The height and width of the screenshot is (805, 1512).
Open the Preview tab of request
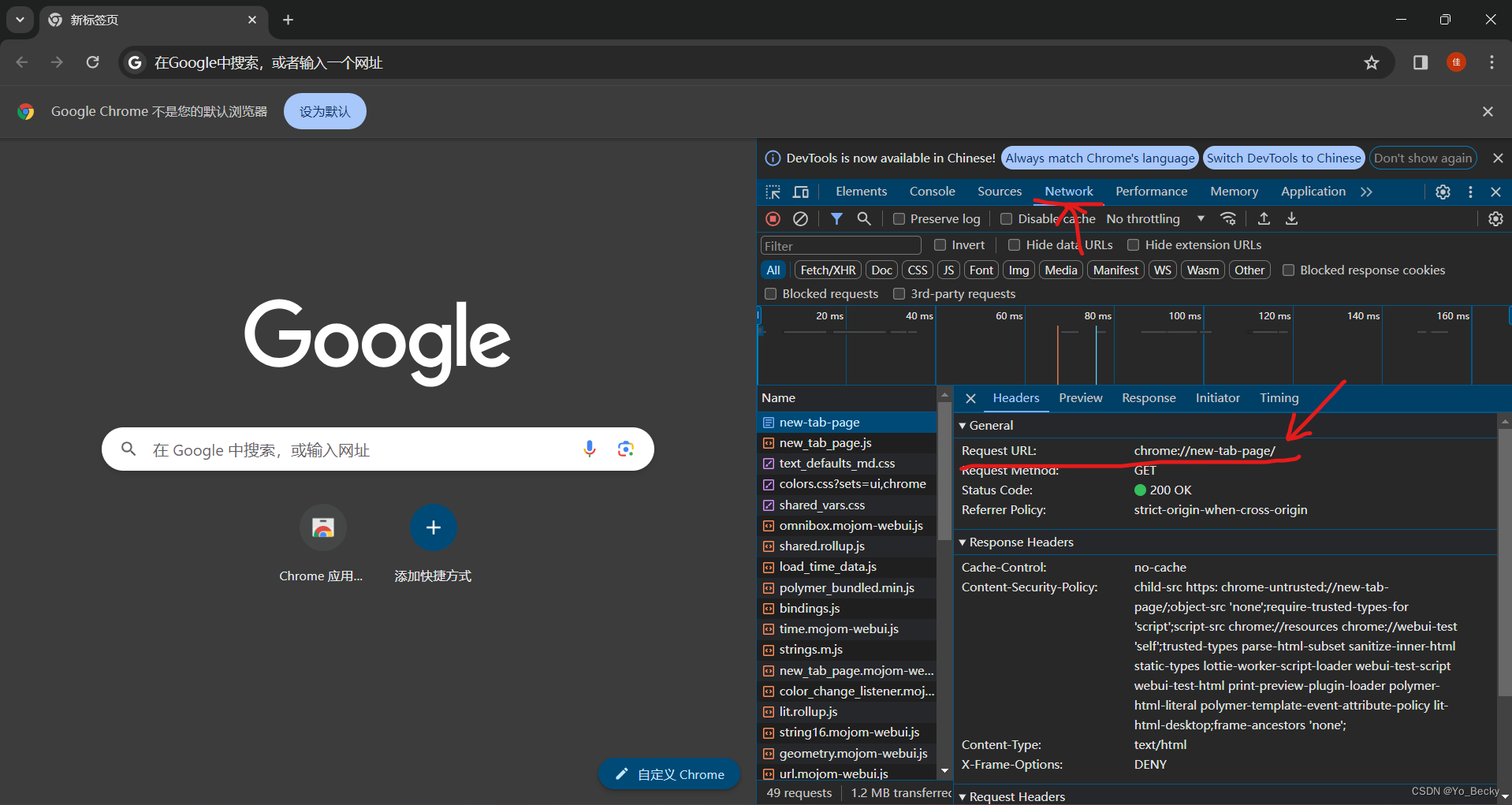coord(1080,398)
